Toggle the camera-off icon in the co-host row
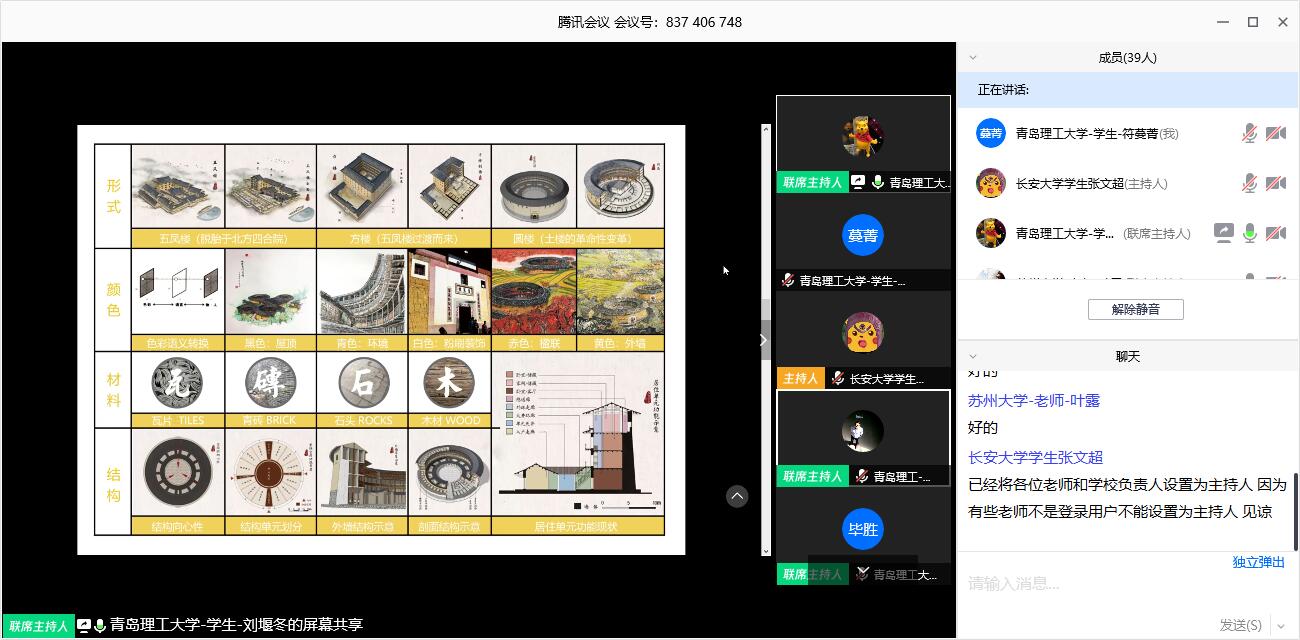The image size is (1300, 640). tap(1275, 233)
